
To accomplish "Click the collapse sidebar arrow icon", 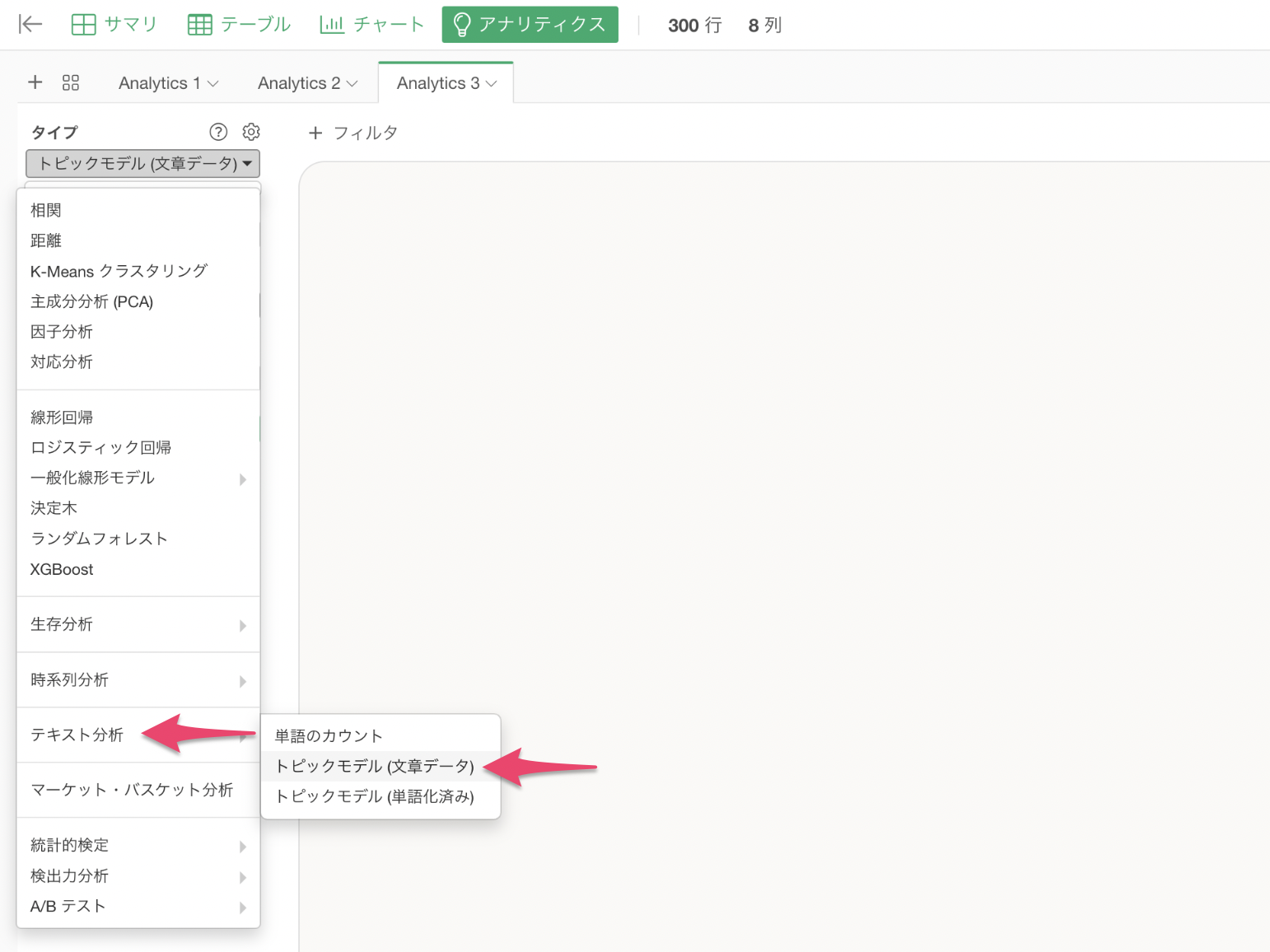I will 30,25.
